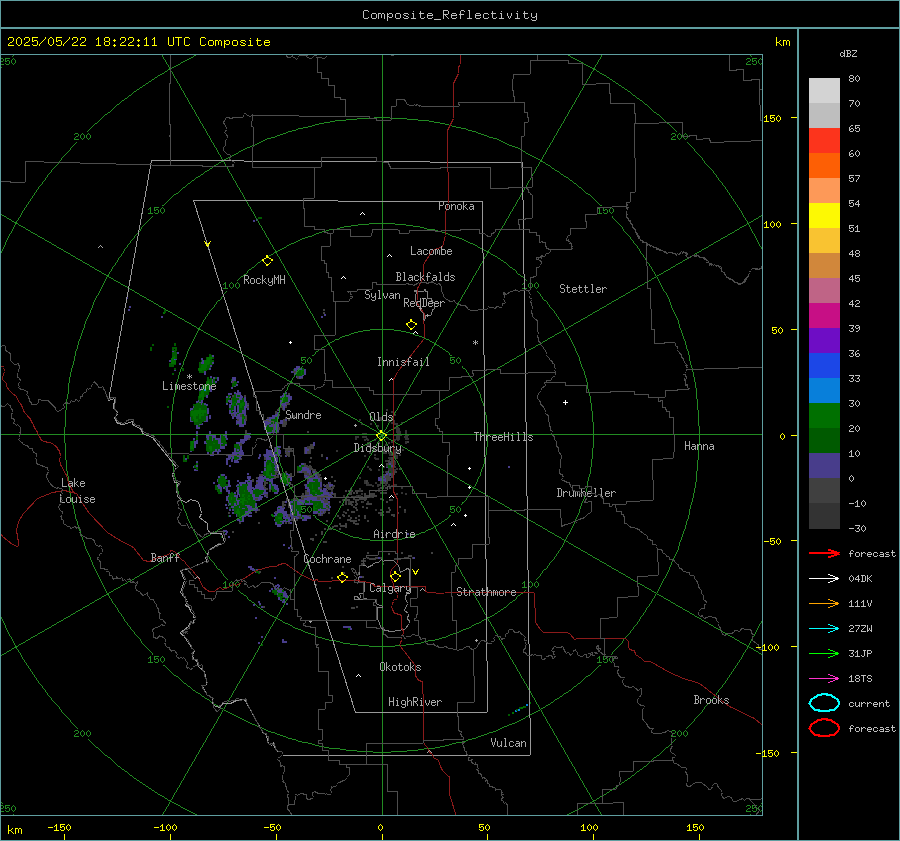Click the Sylvan label on map
This screenshot has width=900, height=841.
tap(382, 295)
